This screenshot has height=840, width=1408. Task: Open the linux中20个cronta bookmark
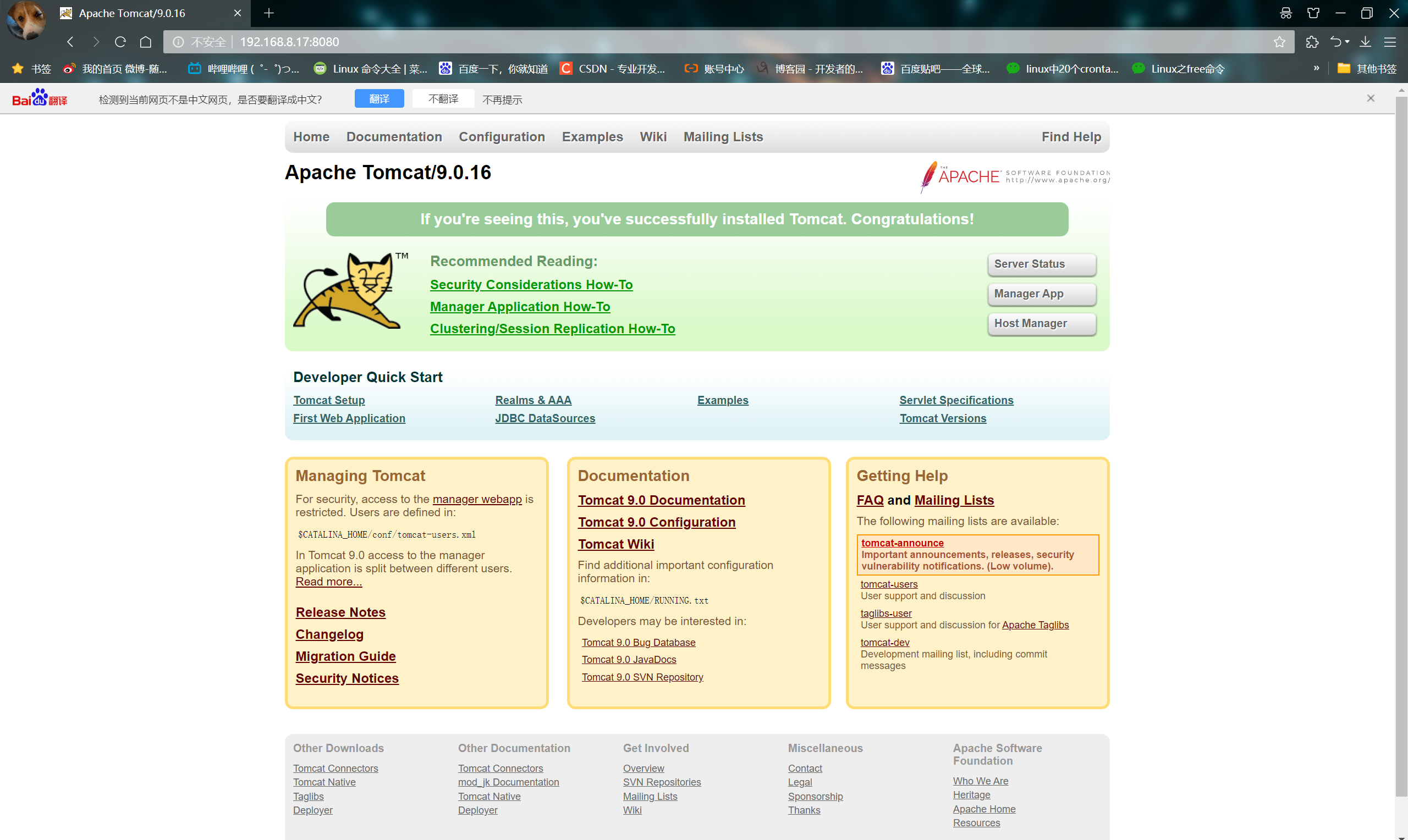(x=1063, y=69)
